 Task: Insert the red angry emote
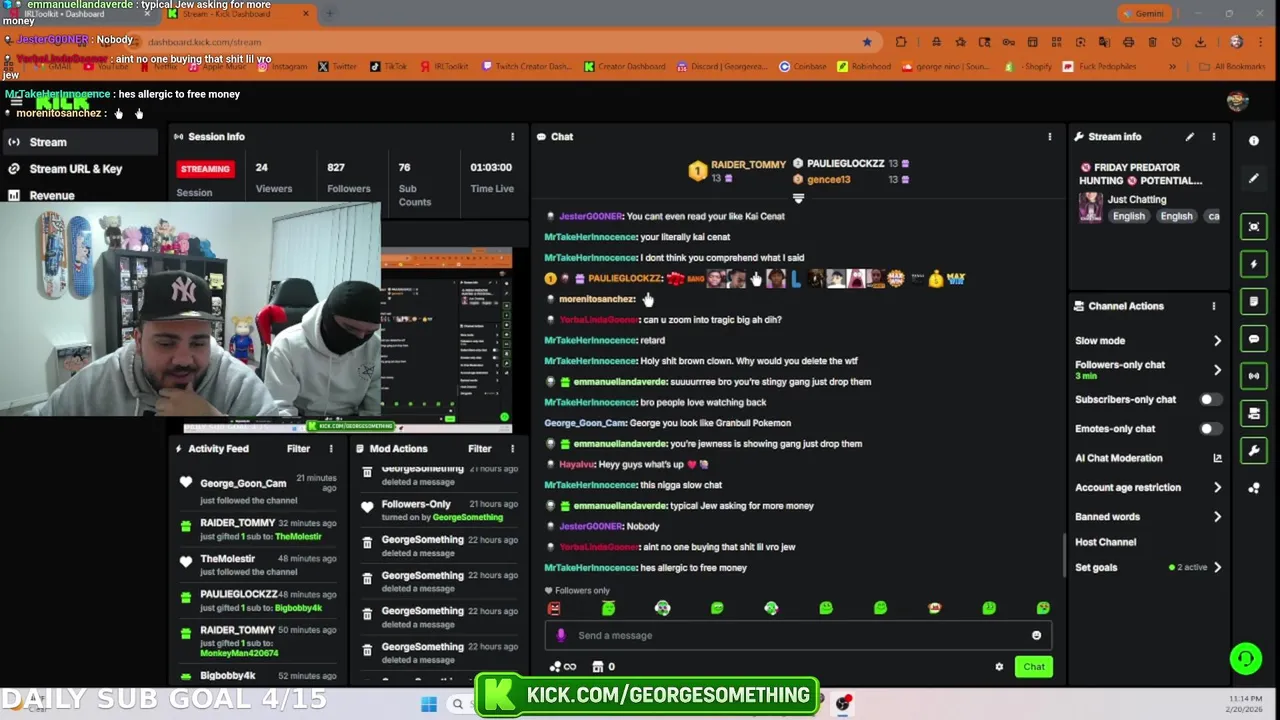click(x=554, y=608)
